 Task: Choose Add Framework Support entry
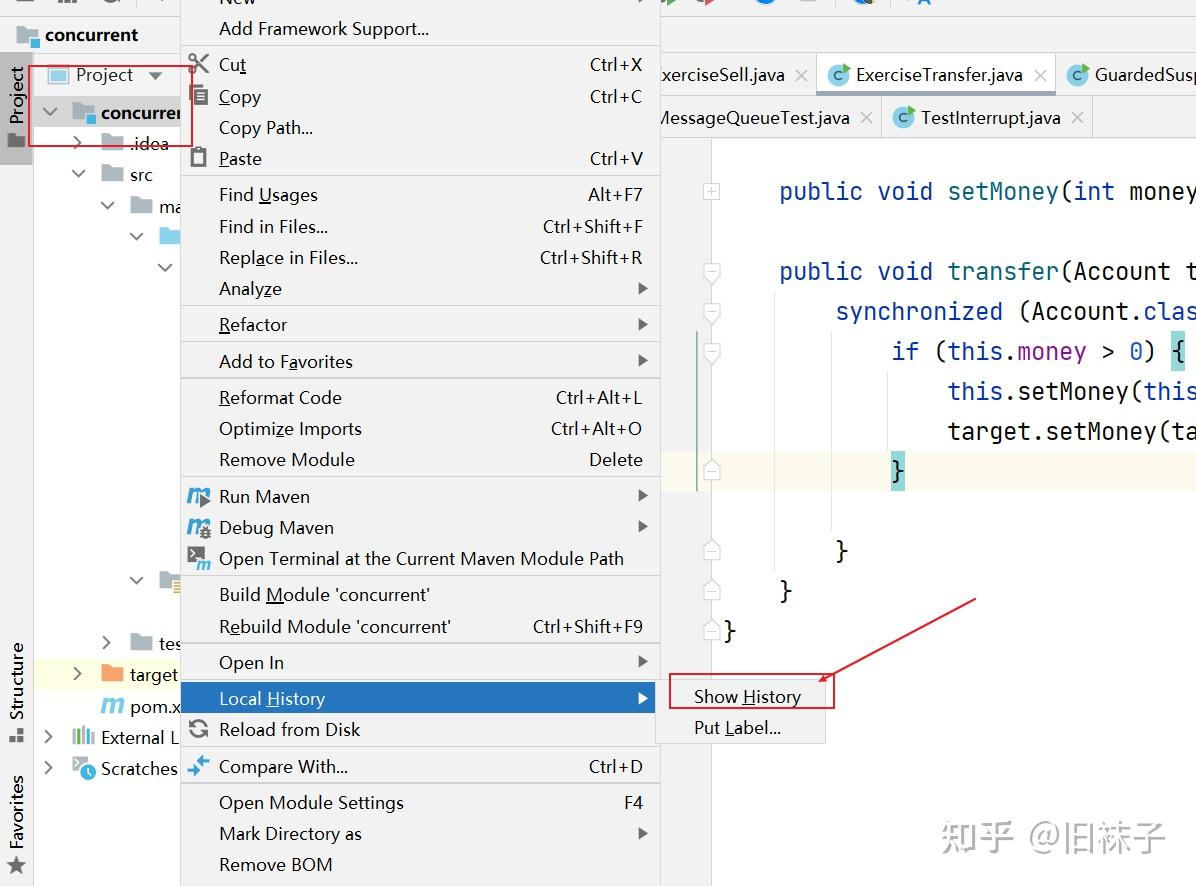(x=420, y=29)
